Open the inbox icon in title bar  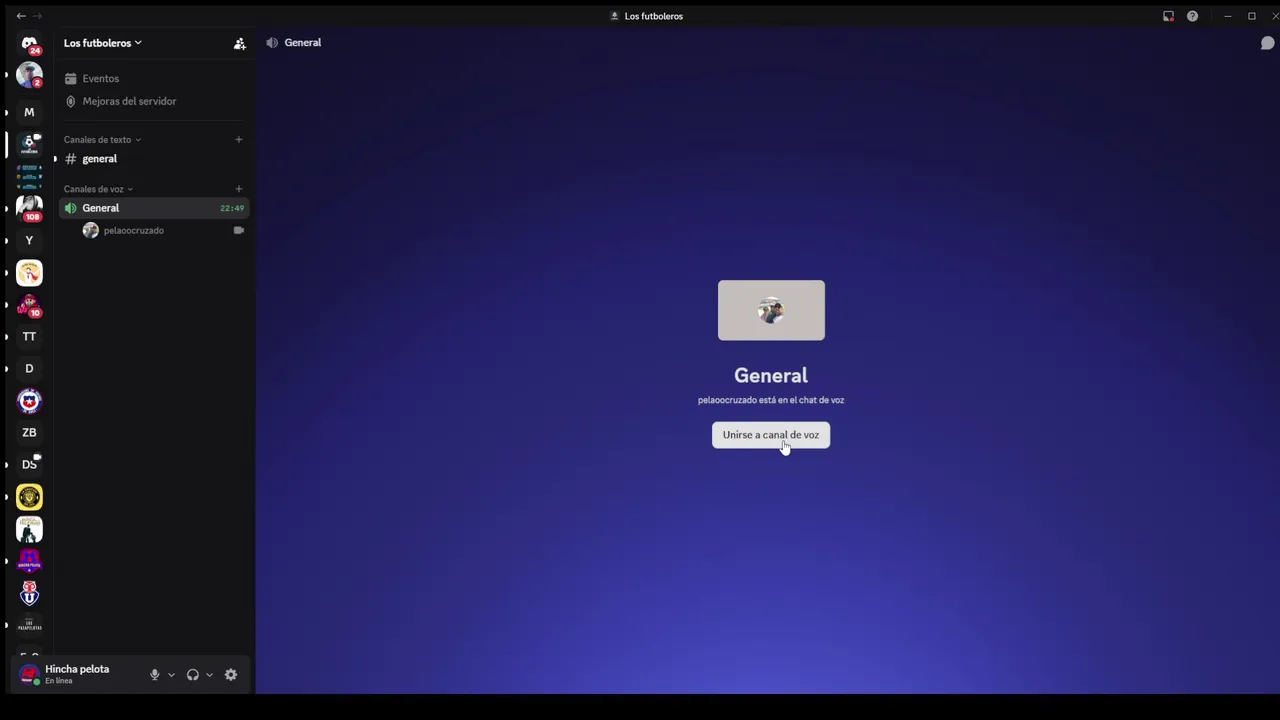point(1168,16)
